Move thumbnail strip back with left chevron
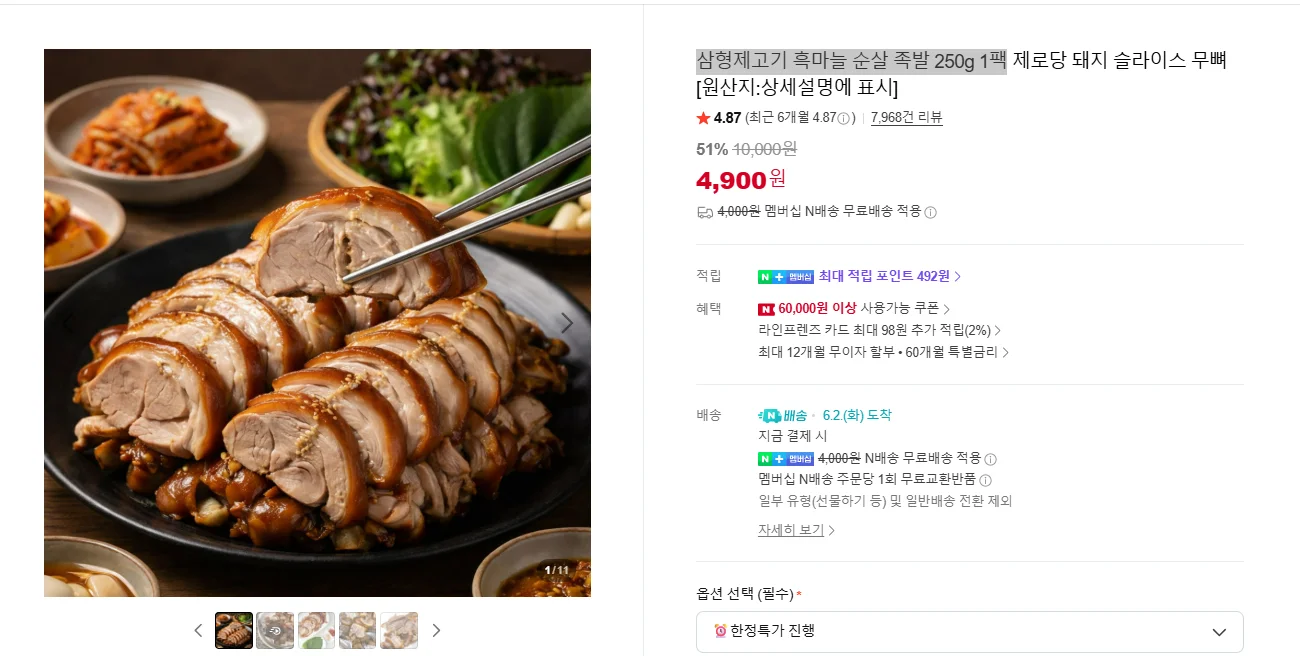1300x656 pixels. click(198, 630)
